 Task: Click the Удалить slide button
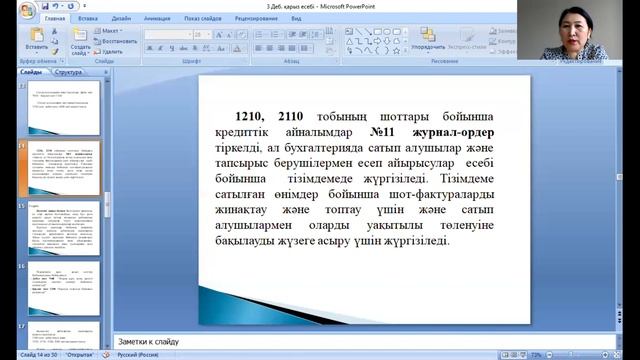[108, 52]
